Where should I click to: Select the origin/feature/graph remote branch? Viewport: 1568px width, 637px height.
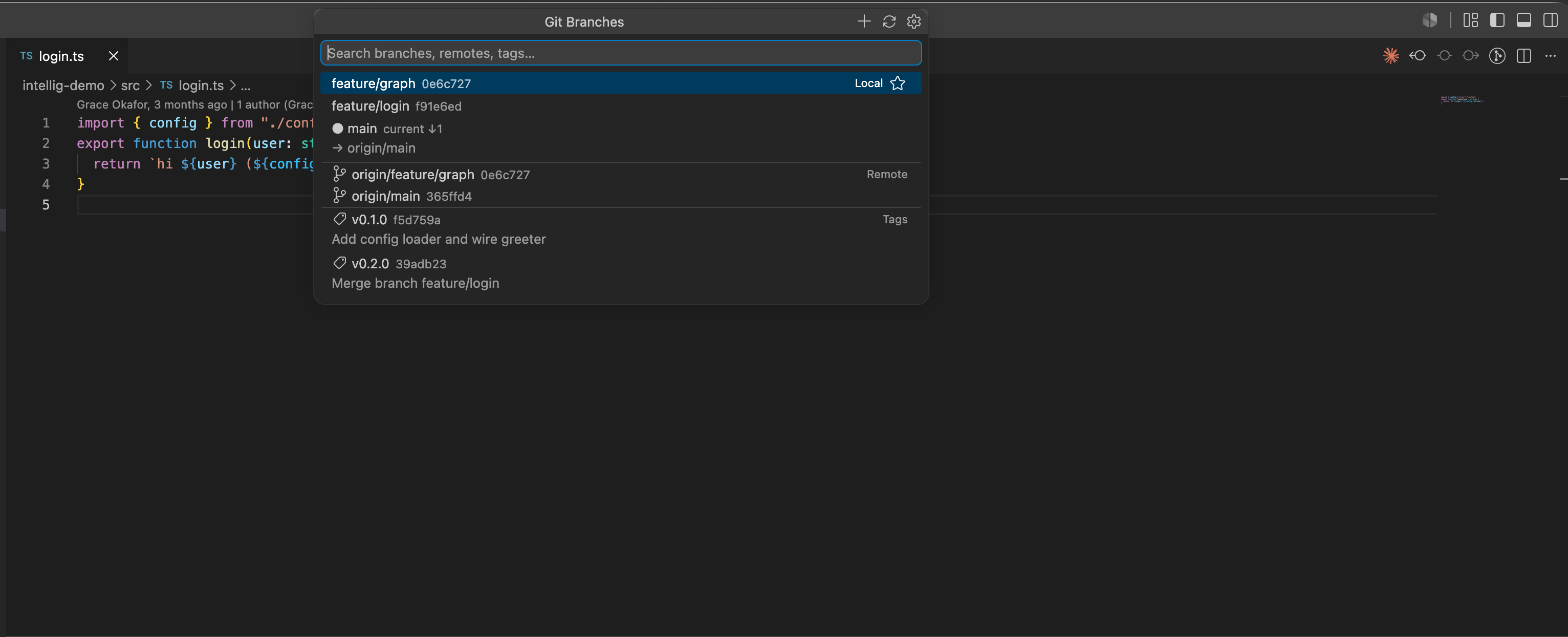tap(621, 175)
